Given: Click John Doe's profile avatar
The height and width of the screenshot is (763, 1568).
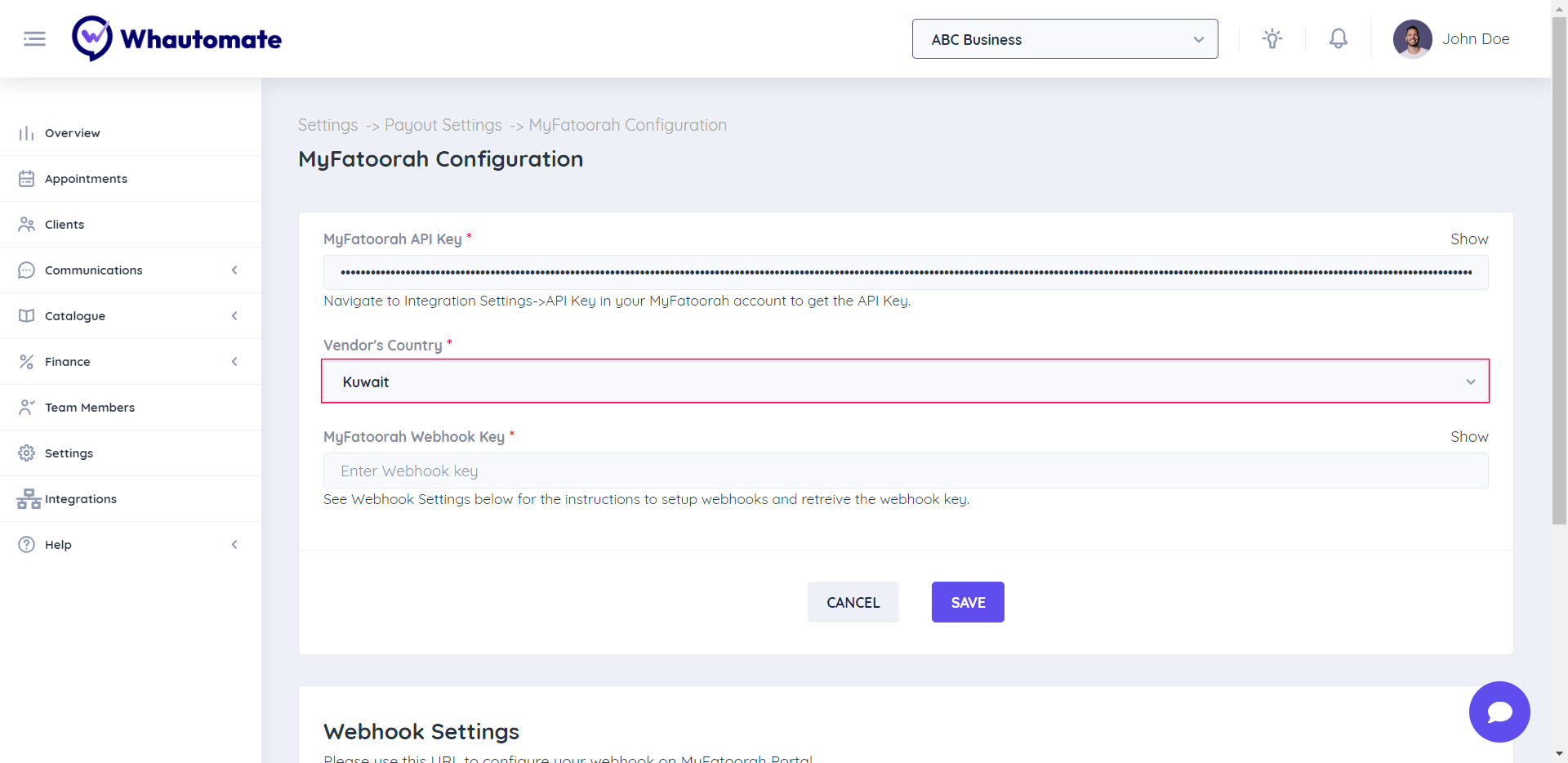Looking at the screenshot, I should (1412, 39).
